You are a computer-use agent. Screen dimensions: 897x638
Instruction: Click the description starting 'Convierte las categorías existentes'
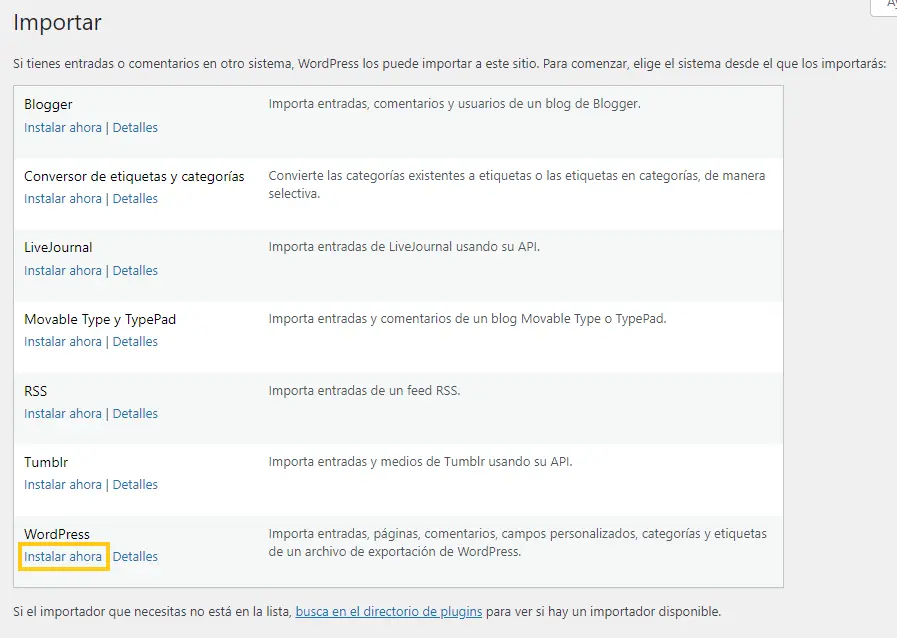(x=517, y=185)
